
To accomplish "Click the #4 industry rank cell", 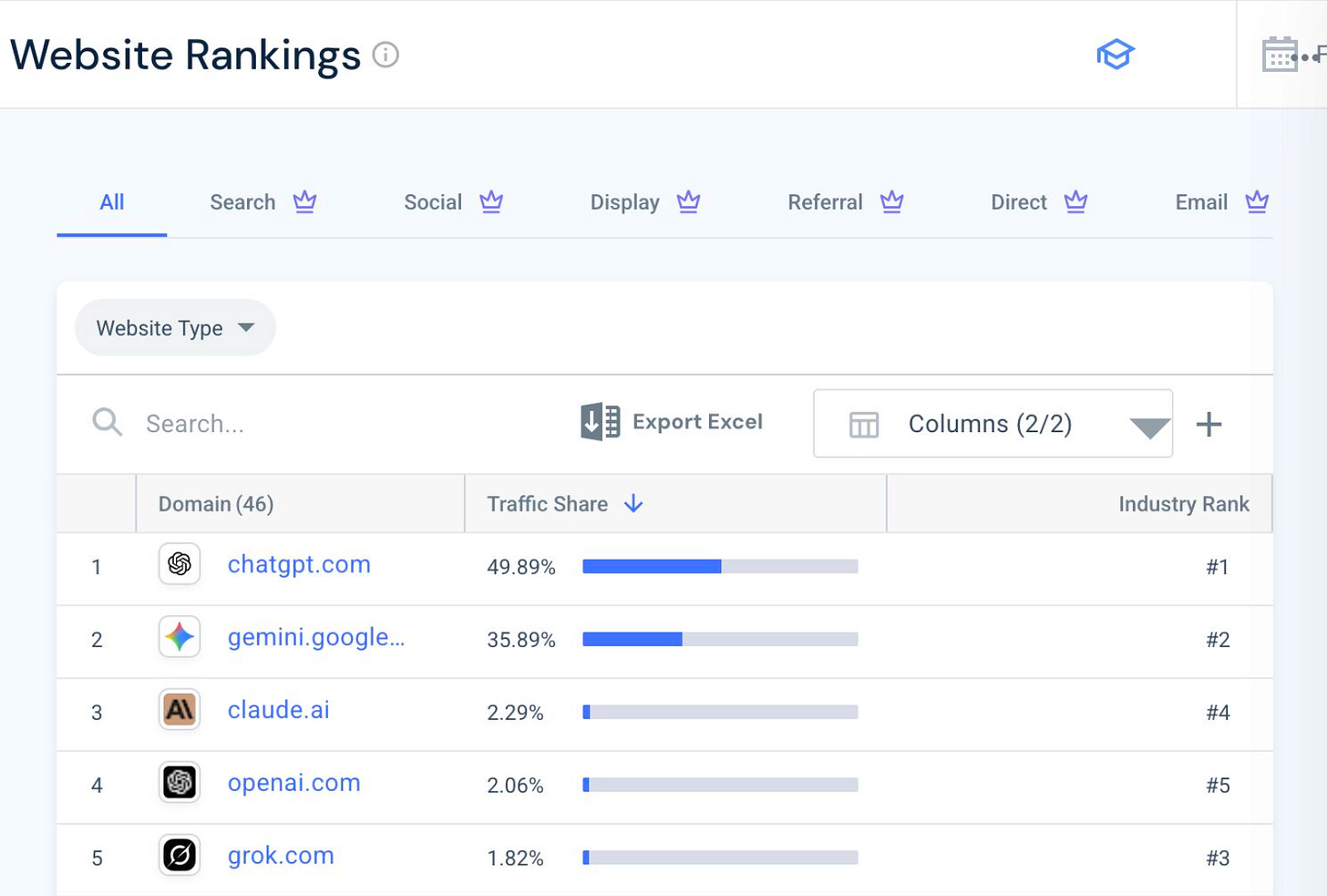I will pyautogui.click(x=1218, y=713).
